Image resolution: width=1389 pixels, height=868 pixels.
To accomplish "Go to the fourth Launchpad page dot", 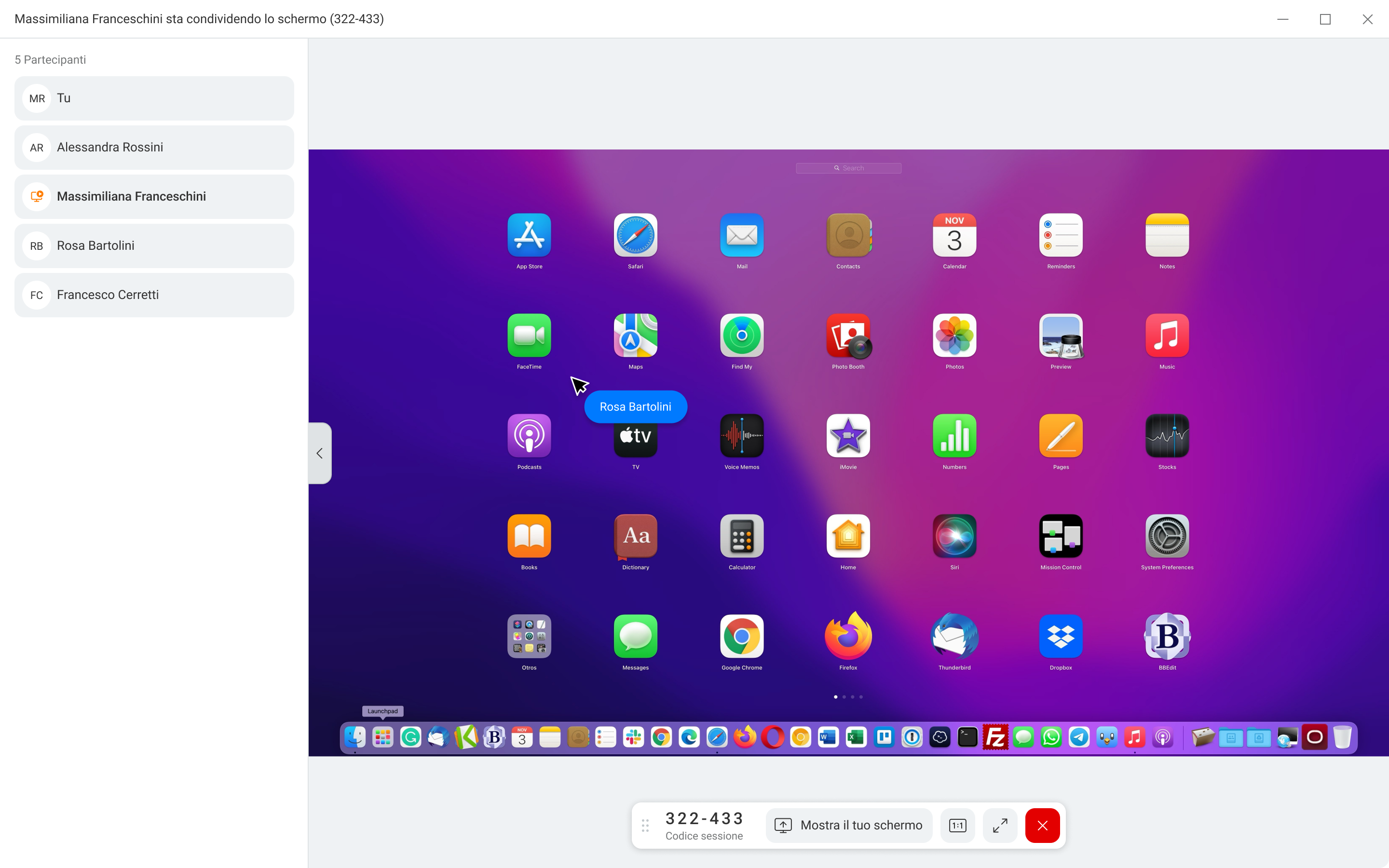I will coord(861,697).
